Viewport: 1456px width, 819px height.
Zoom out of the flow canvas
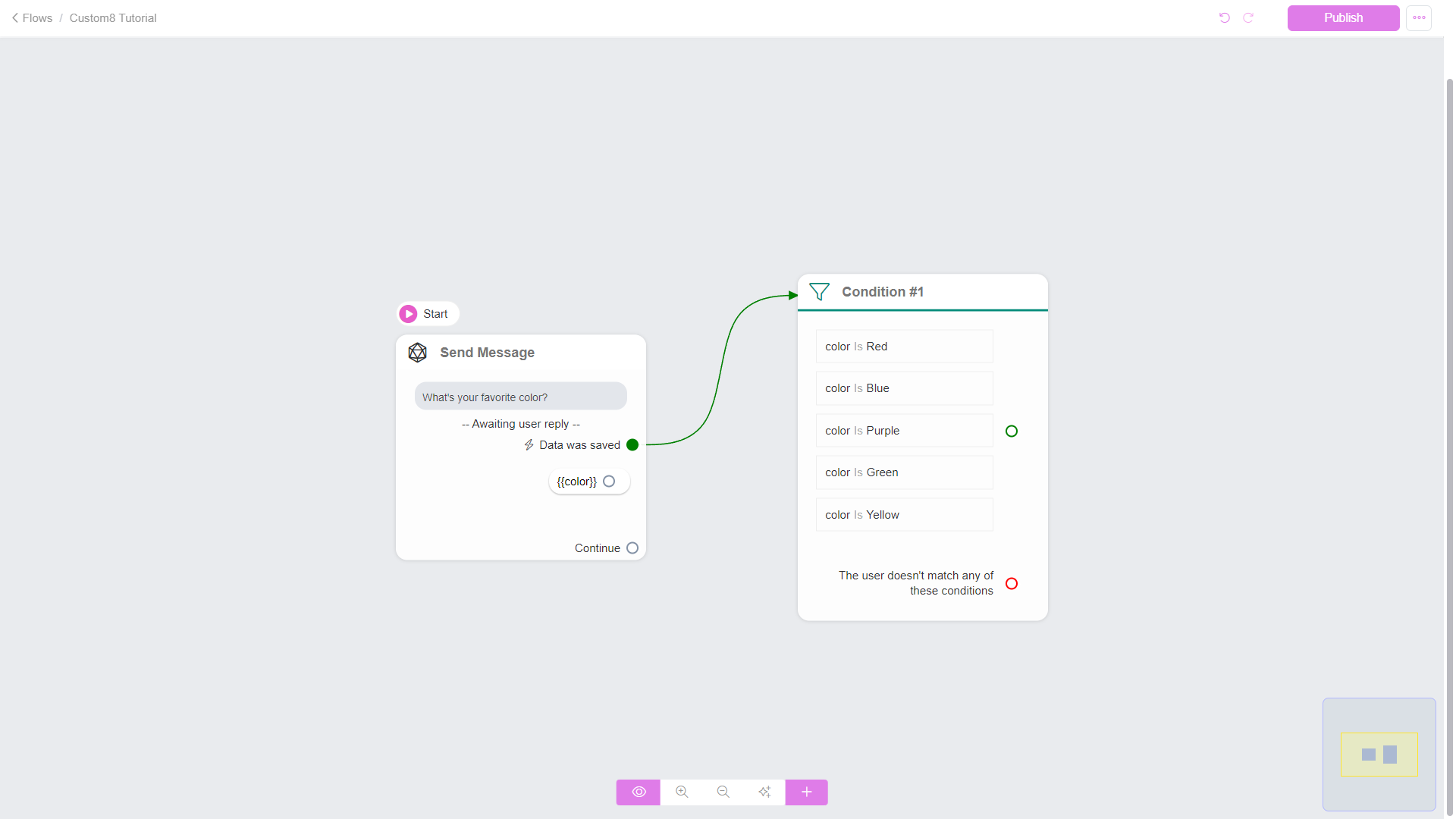coord(723,792)
